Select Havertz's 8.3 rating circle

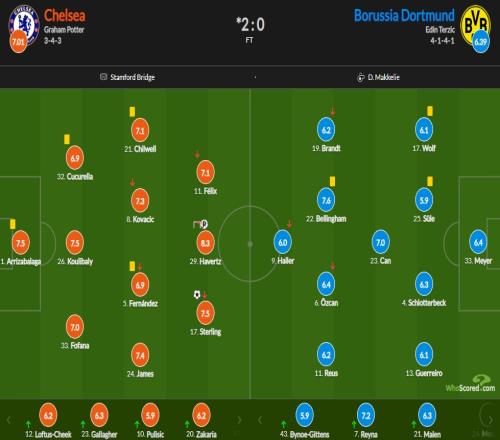(205, 243)
